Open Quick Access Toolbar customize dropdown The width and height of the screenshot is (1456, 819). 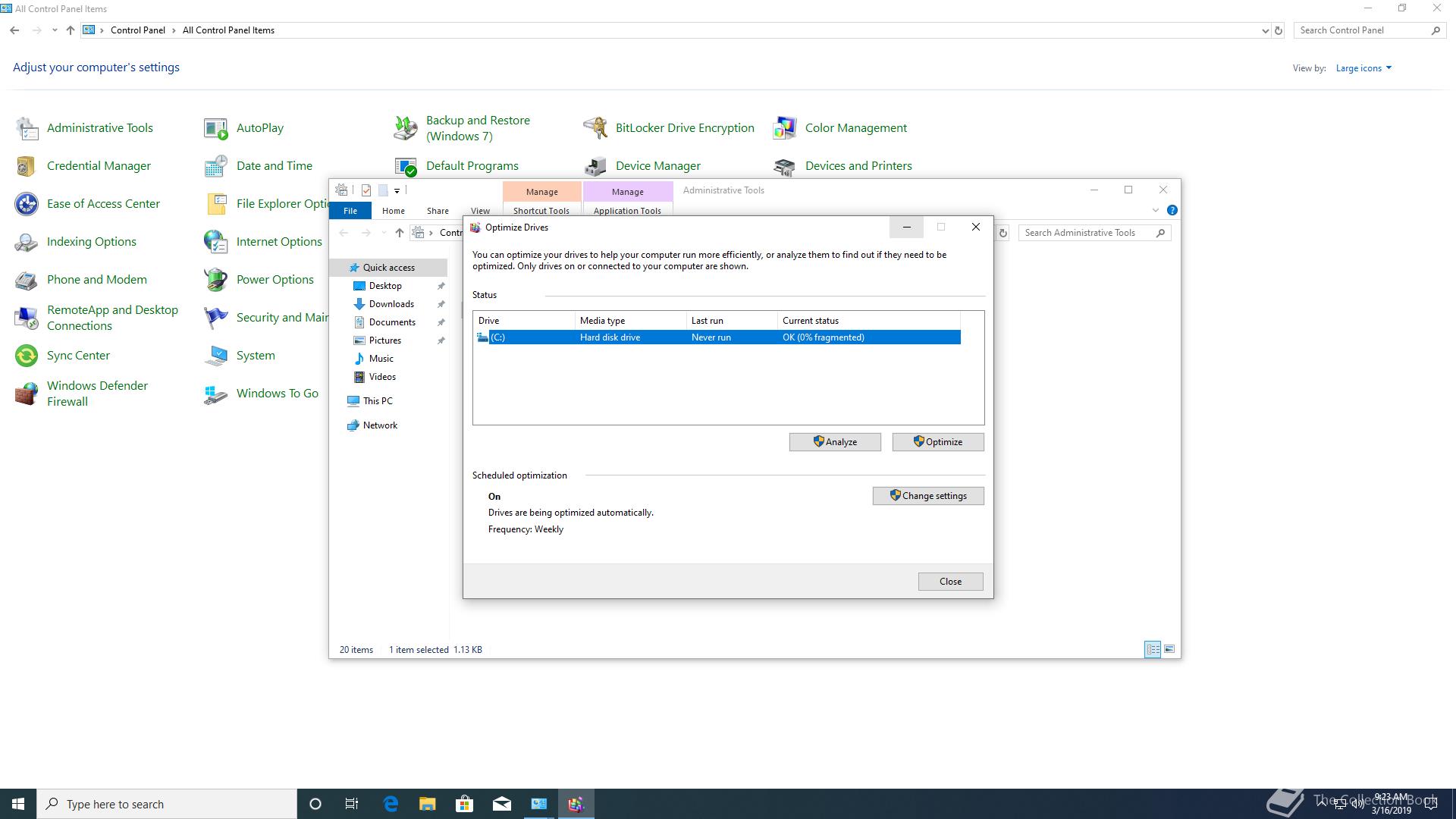[397, 191]
